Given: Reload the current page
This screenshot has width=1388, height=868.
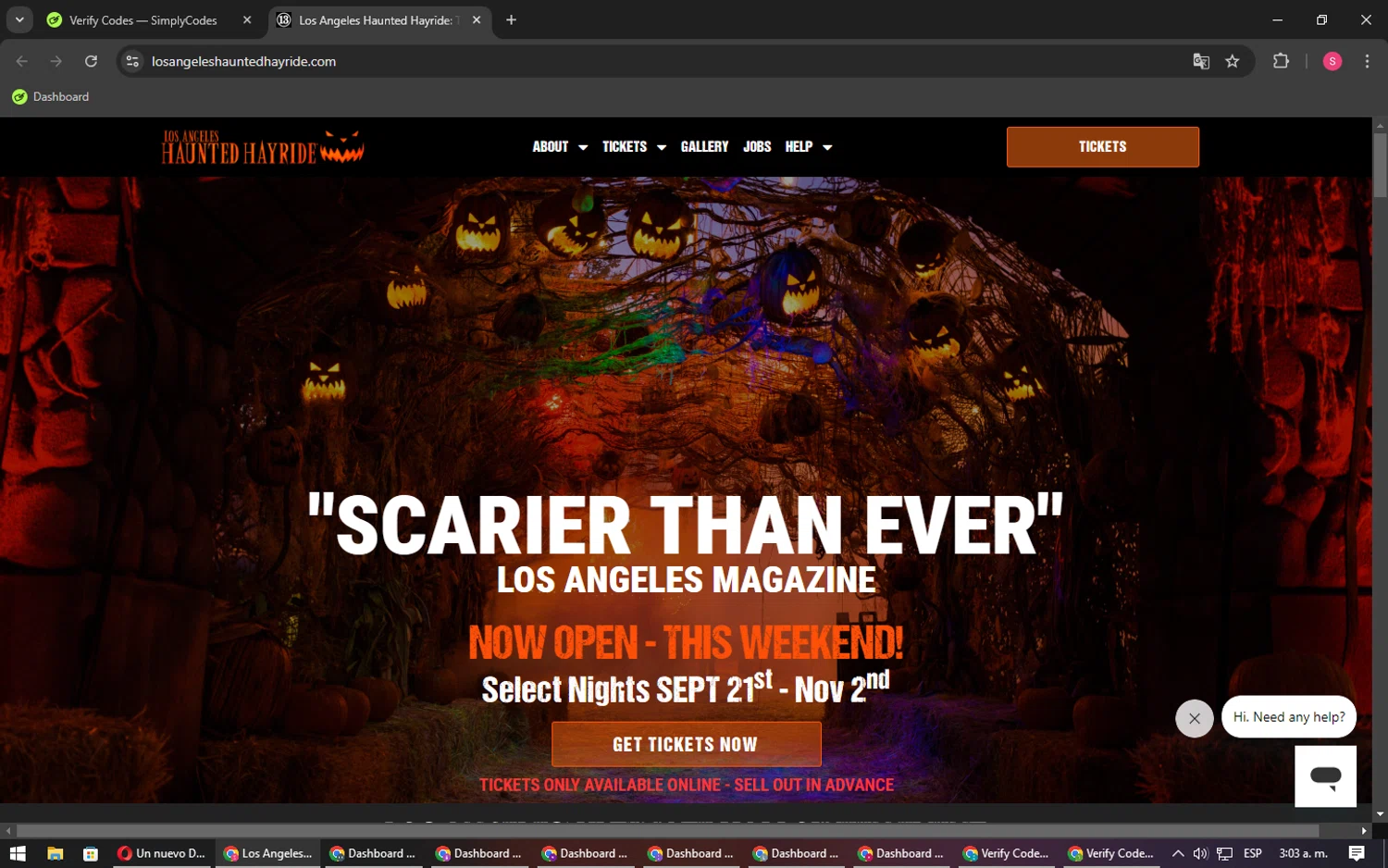Looking at the screenshot, I should pos(91,61).
